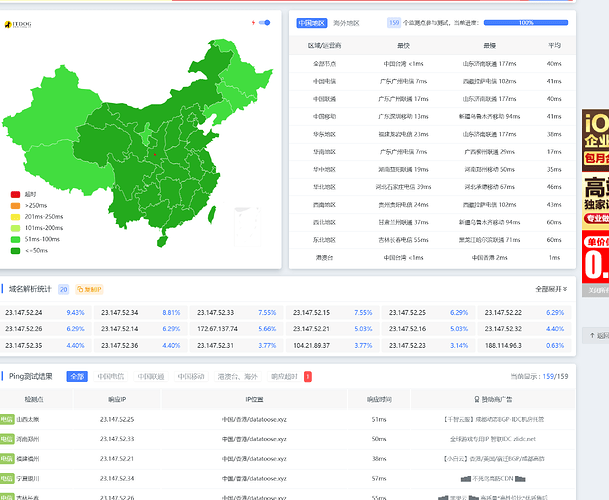The width and height of the screenshot is (609, 500).
Task: Click the orange >250ms legend swatch
Action: [15, 206]
